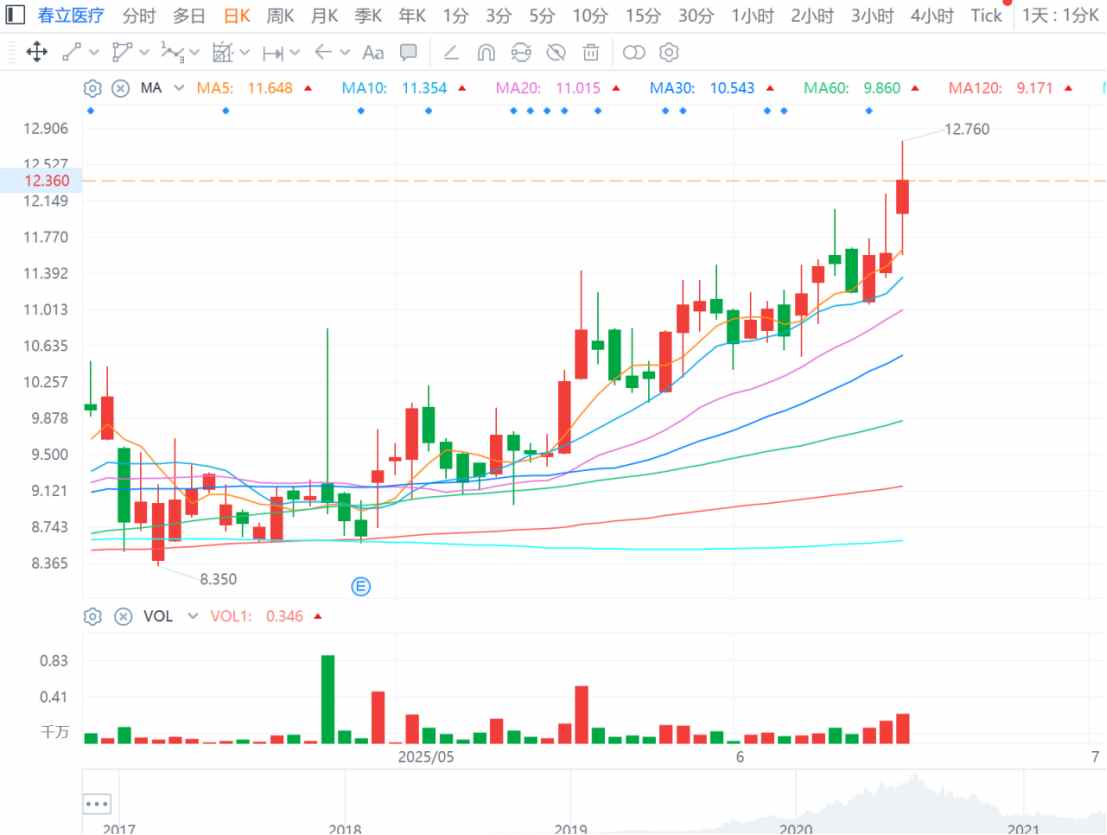
Task: Select the Aa text annotation tool
Action: [x=373, y=52]
